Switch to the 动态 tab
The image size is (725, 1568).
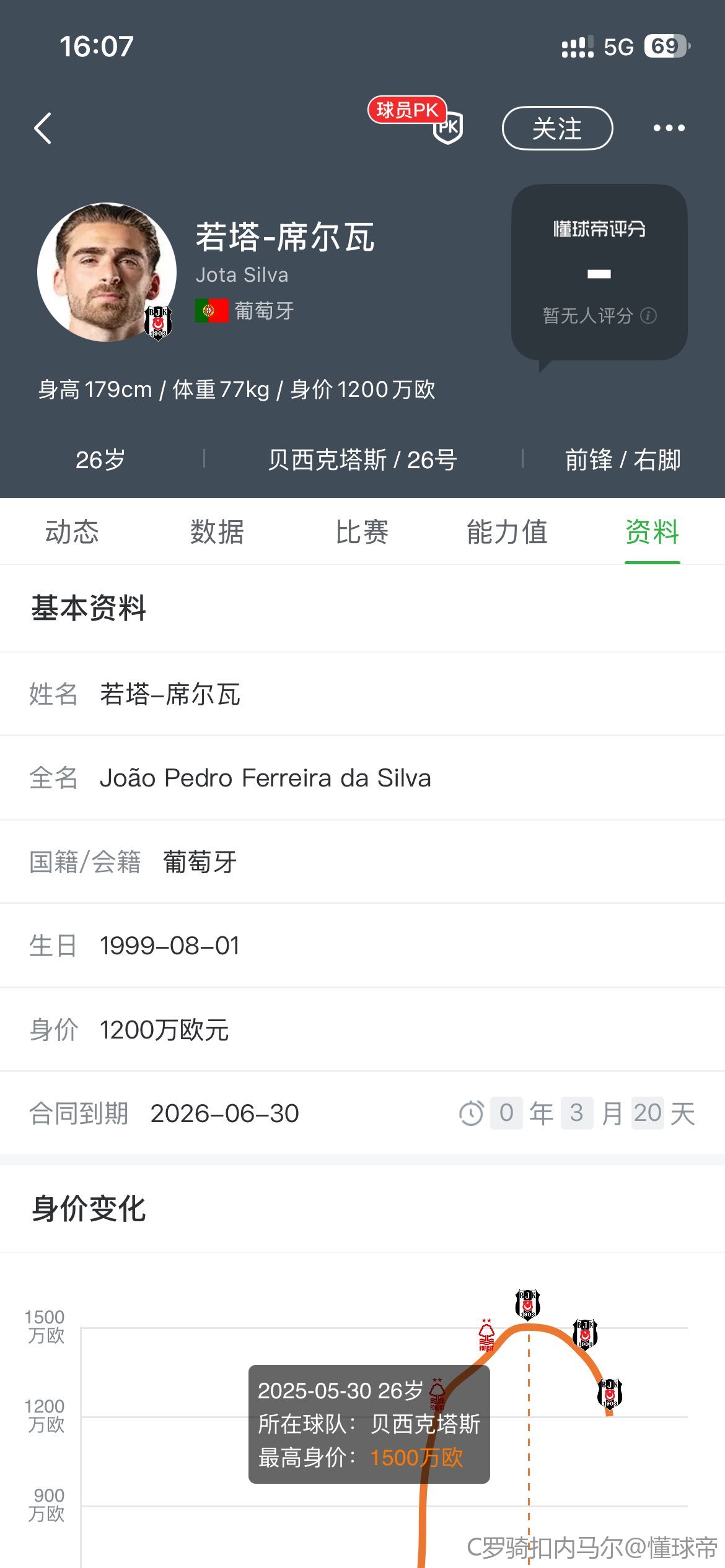coord(72,532)
